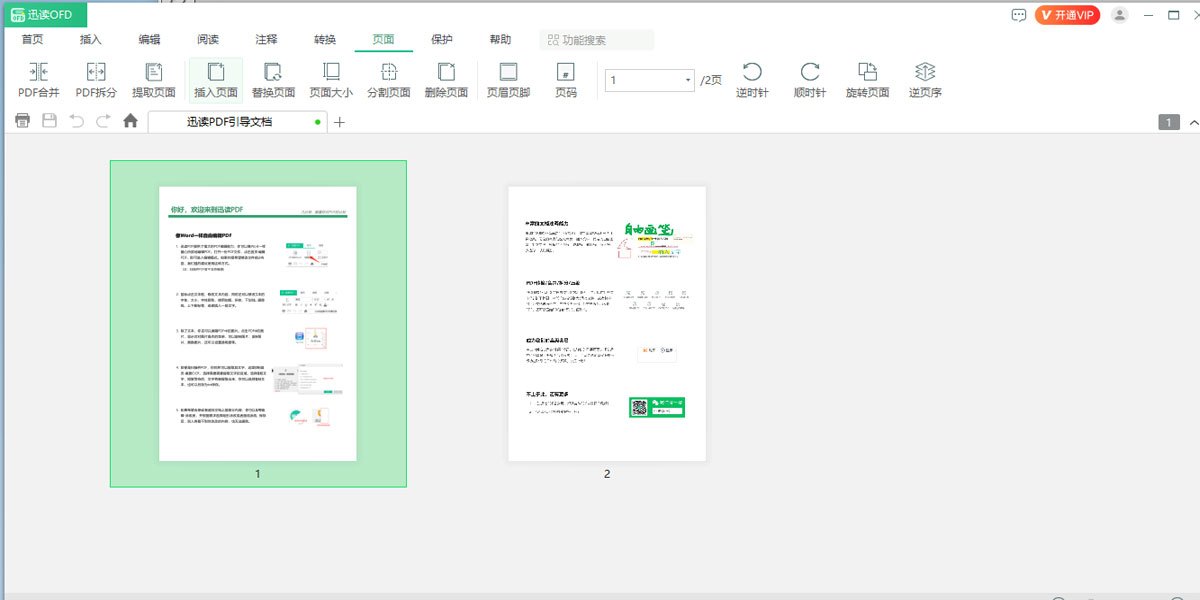Expand the page number dropdown

[688, 80]
